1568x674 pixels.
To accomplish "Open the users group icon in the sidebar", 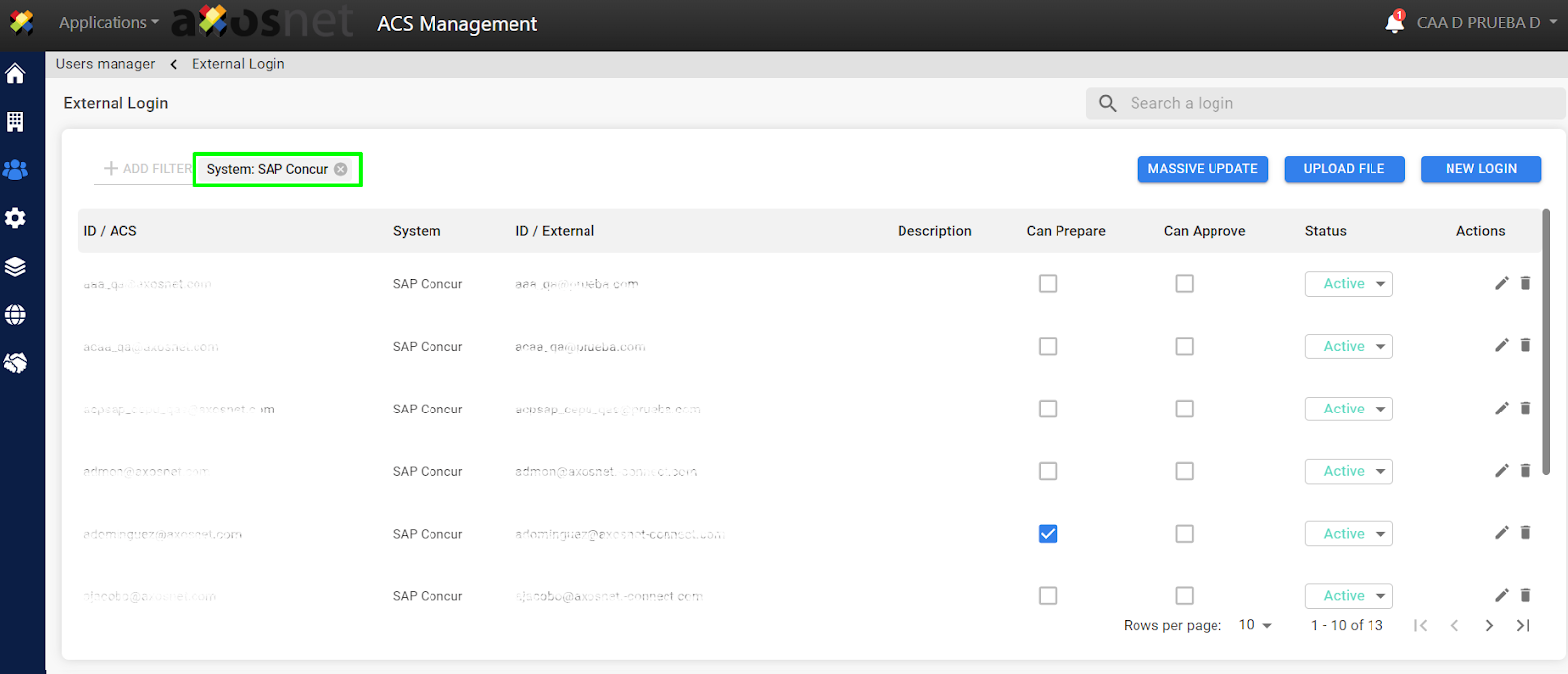I will (15, 170).
